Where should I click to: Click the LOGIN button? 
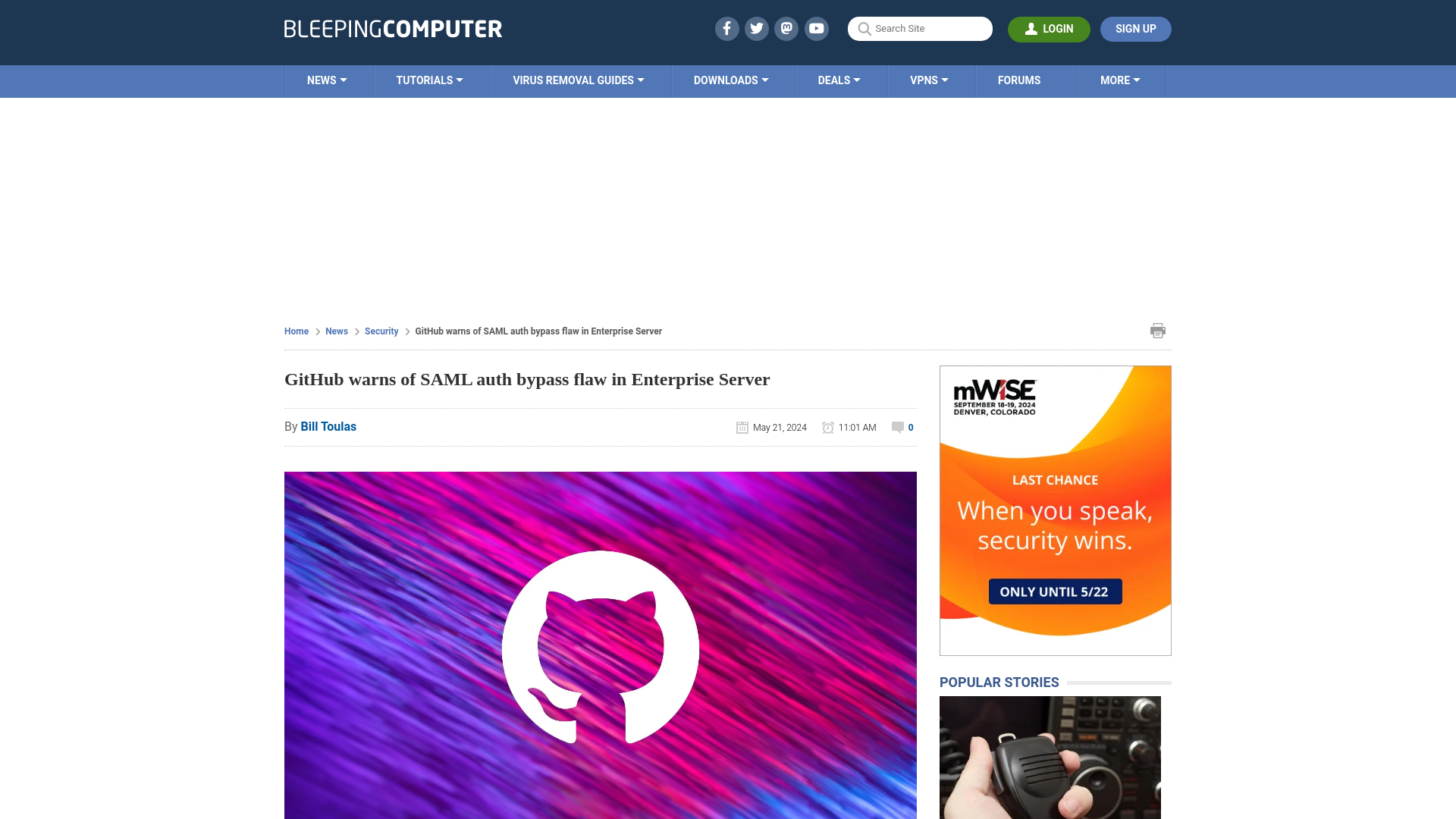click(x=1049, y=29)
